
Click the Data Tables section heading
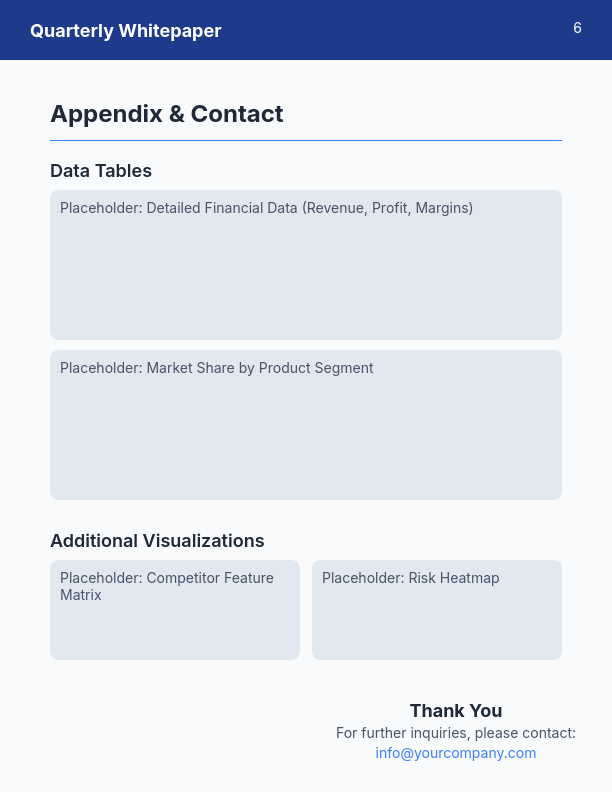coord(101,171)
